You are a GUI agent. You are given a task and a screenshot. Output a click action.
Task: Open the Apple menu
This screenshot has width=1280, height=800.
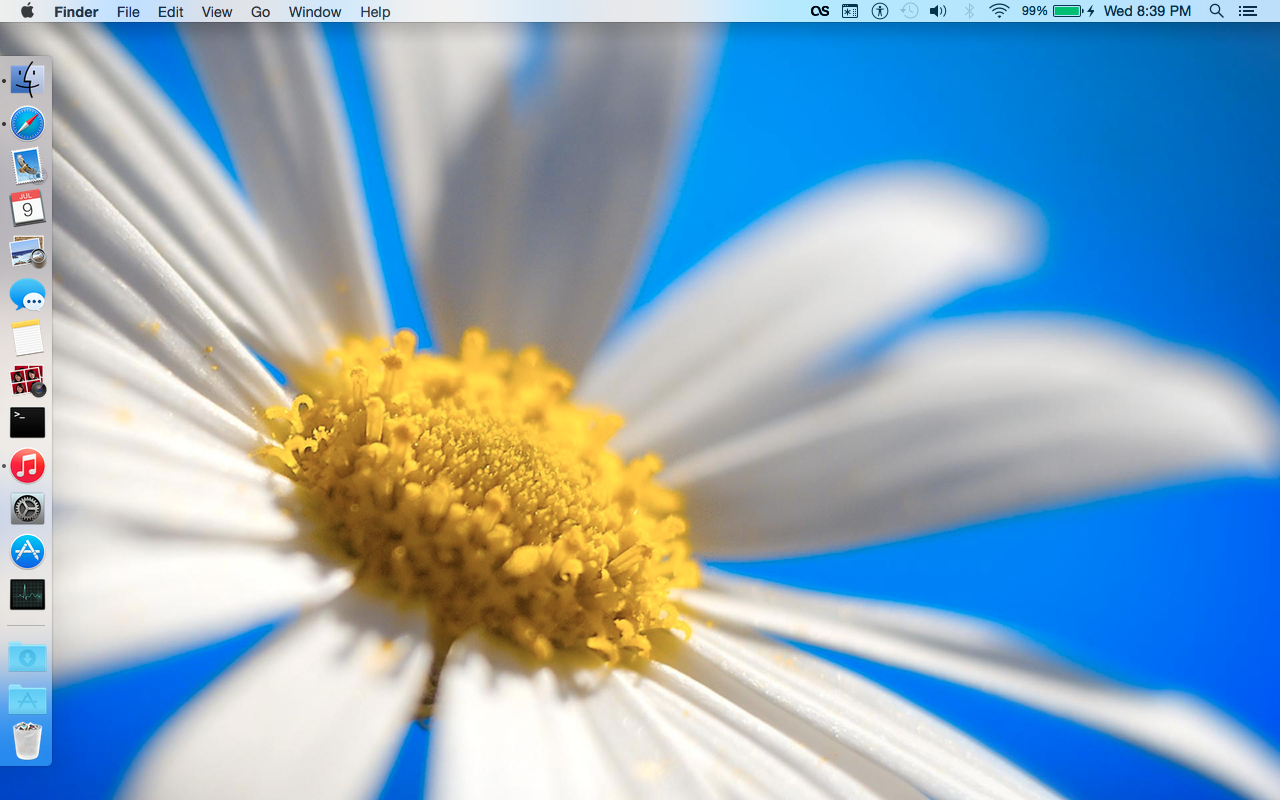coord(27,11)
